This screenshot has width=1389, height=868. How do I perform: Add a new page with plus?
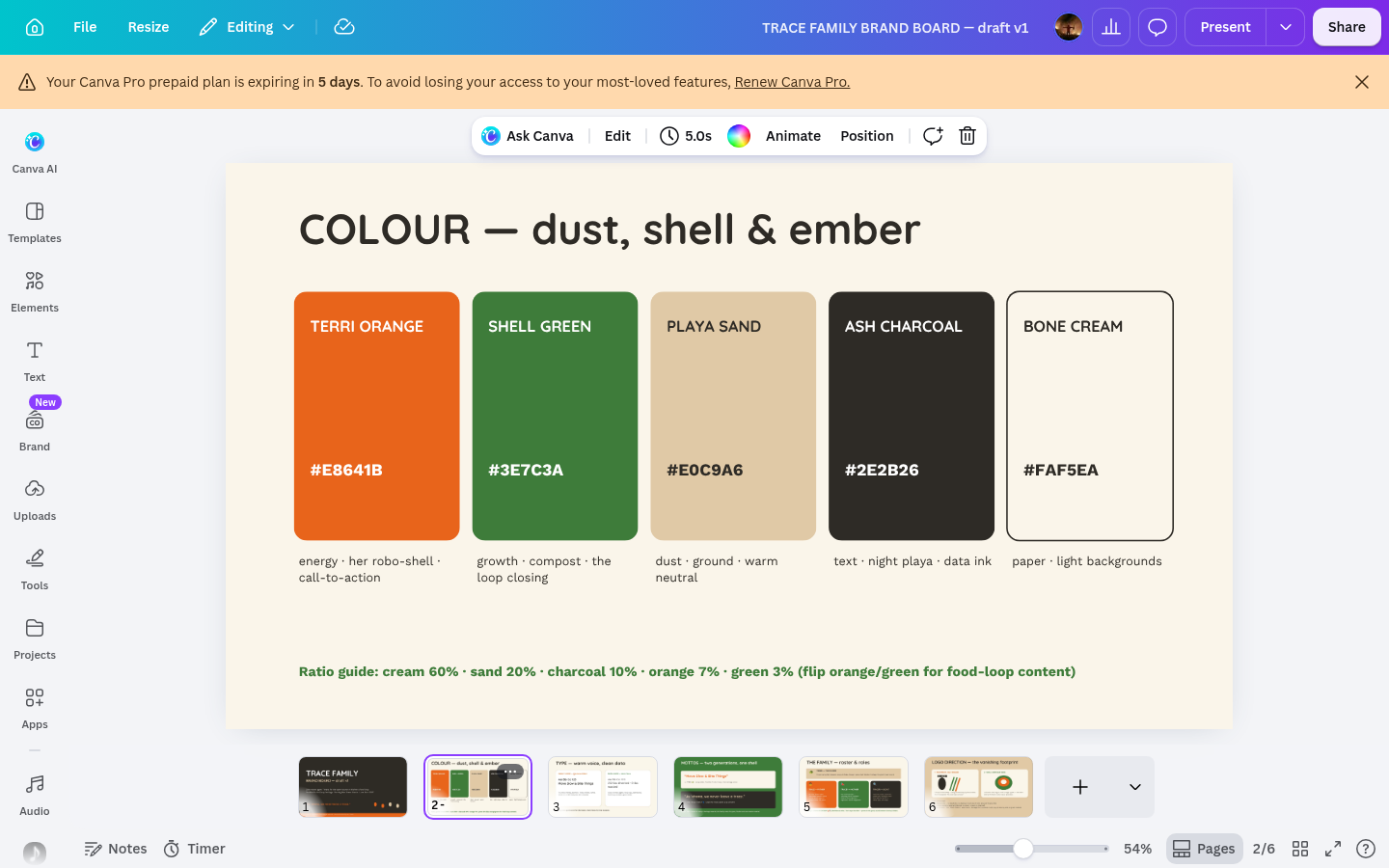[x=1080, y=787]
